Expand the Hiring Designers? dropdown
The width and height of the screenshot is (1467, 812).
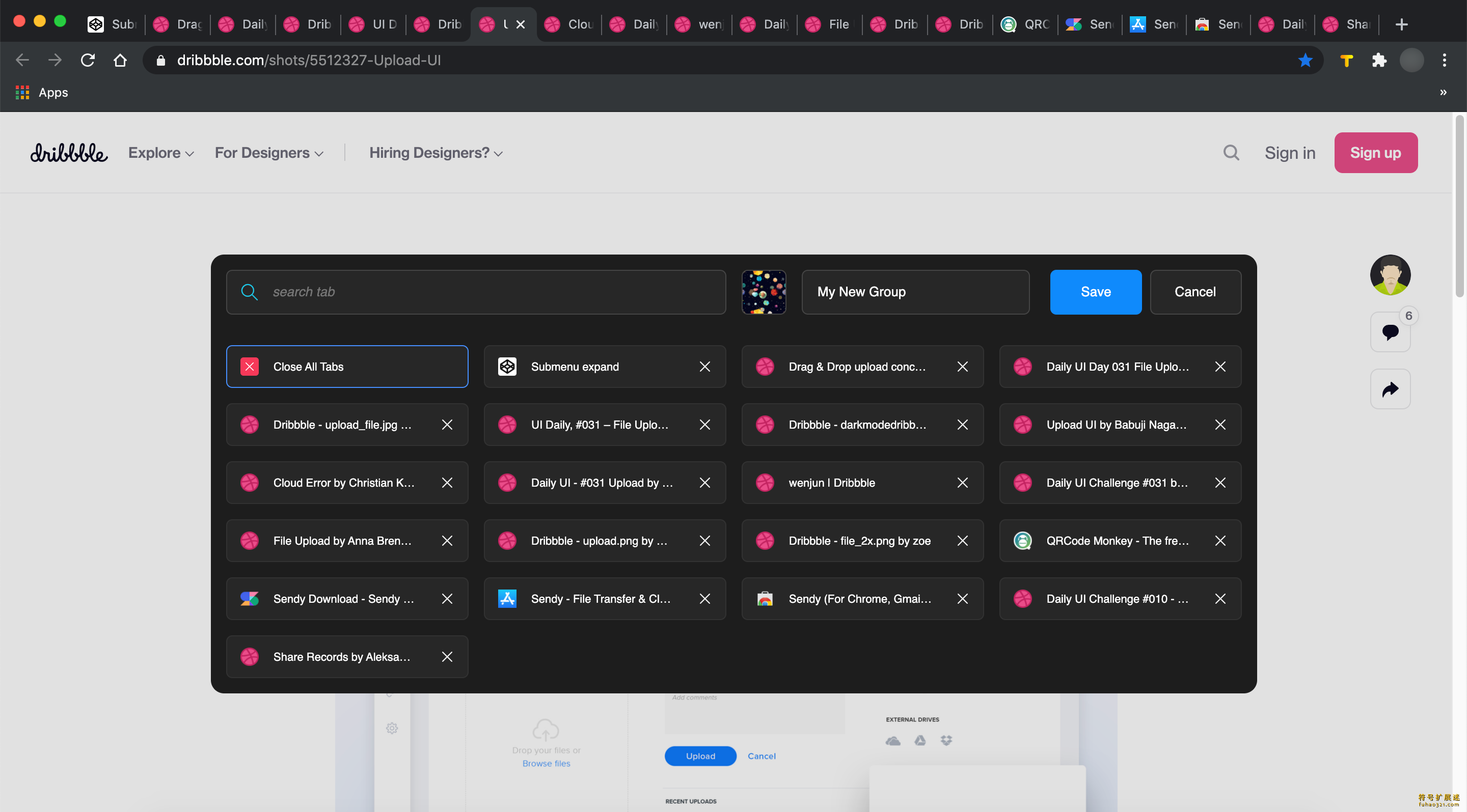pyautogui.click(x=436, y=153)
